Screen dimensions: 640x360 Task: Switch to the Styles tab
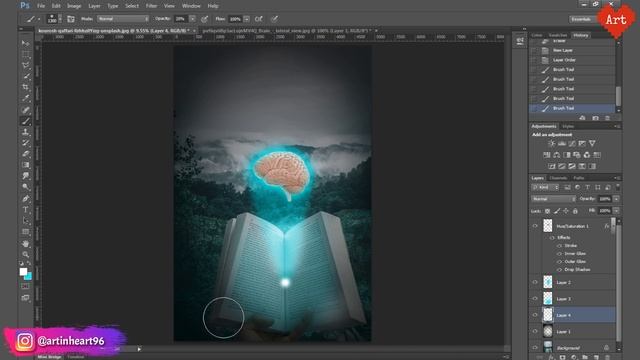click(568, 127)
